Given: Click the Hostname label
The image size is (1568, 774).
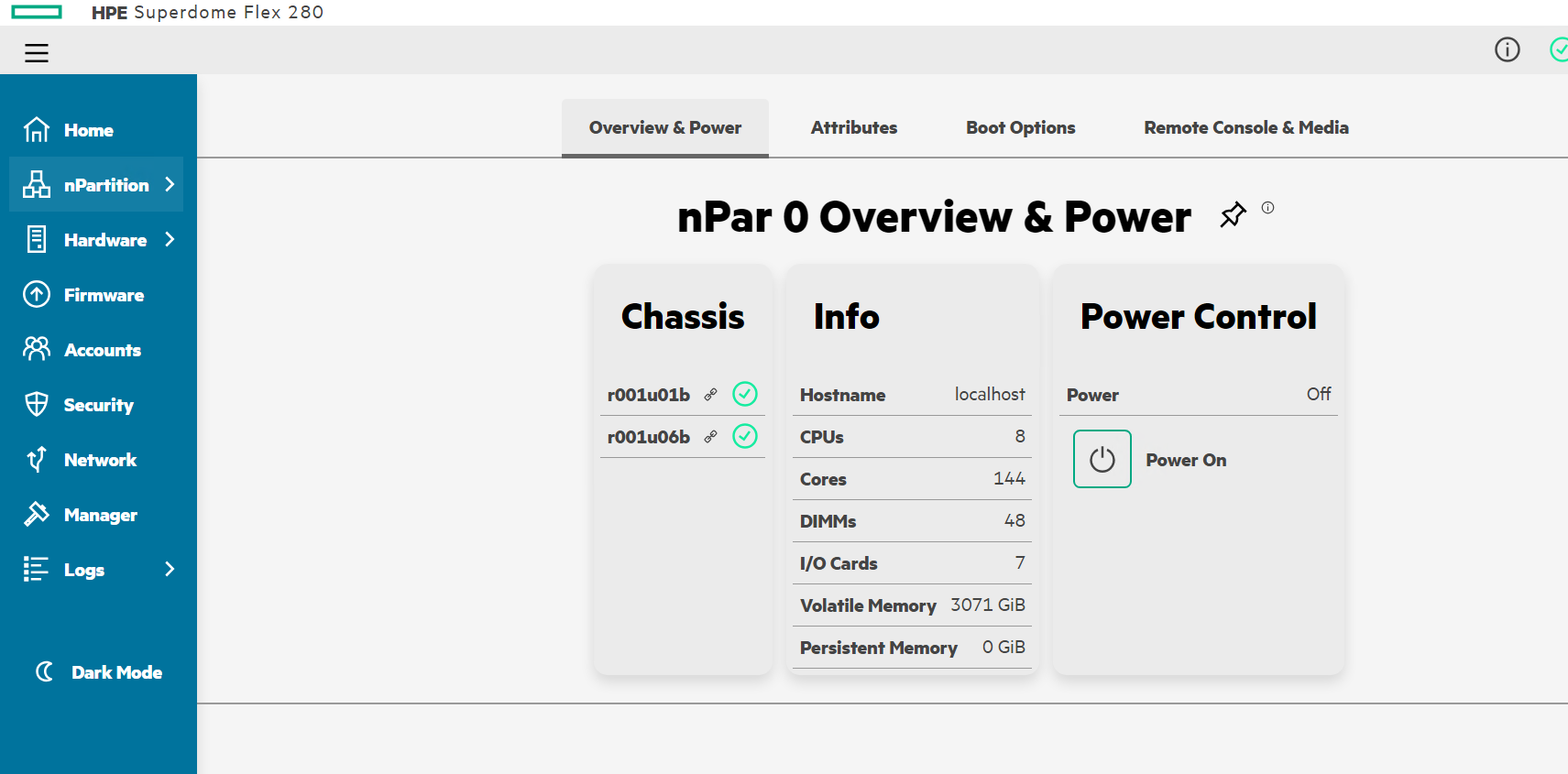Looking at the screenshot, I should pos(842,395).
